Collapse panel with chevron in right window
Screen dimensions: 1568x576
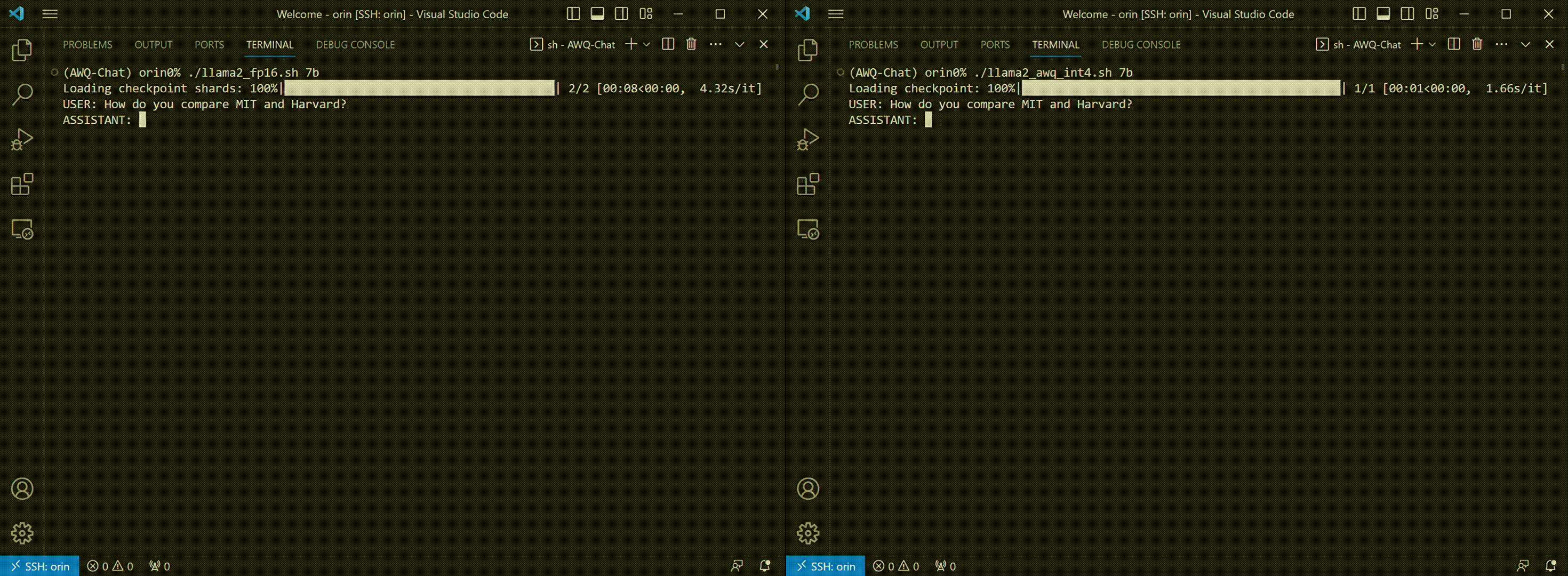point(1525,44)
